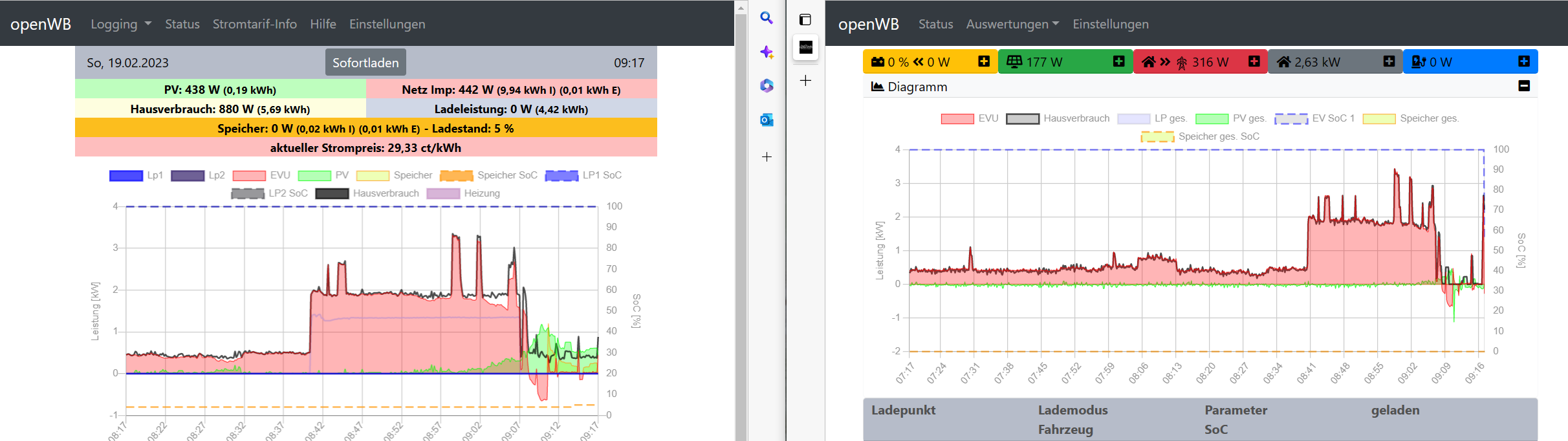Toggle PV ges. series in the right chart

click(1212, 119)
